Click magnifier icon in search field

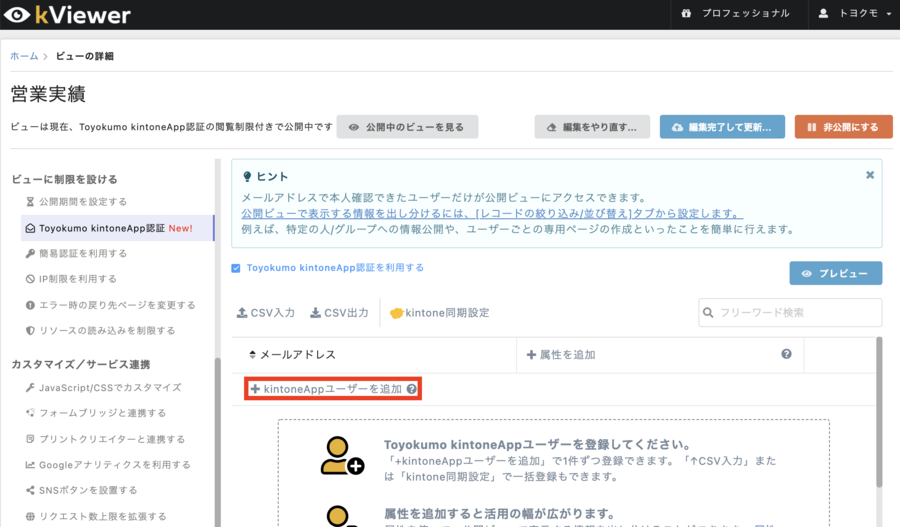(x=708, y=312)
